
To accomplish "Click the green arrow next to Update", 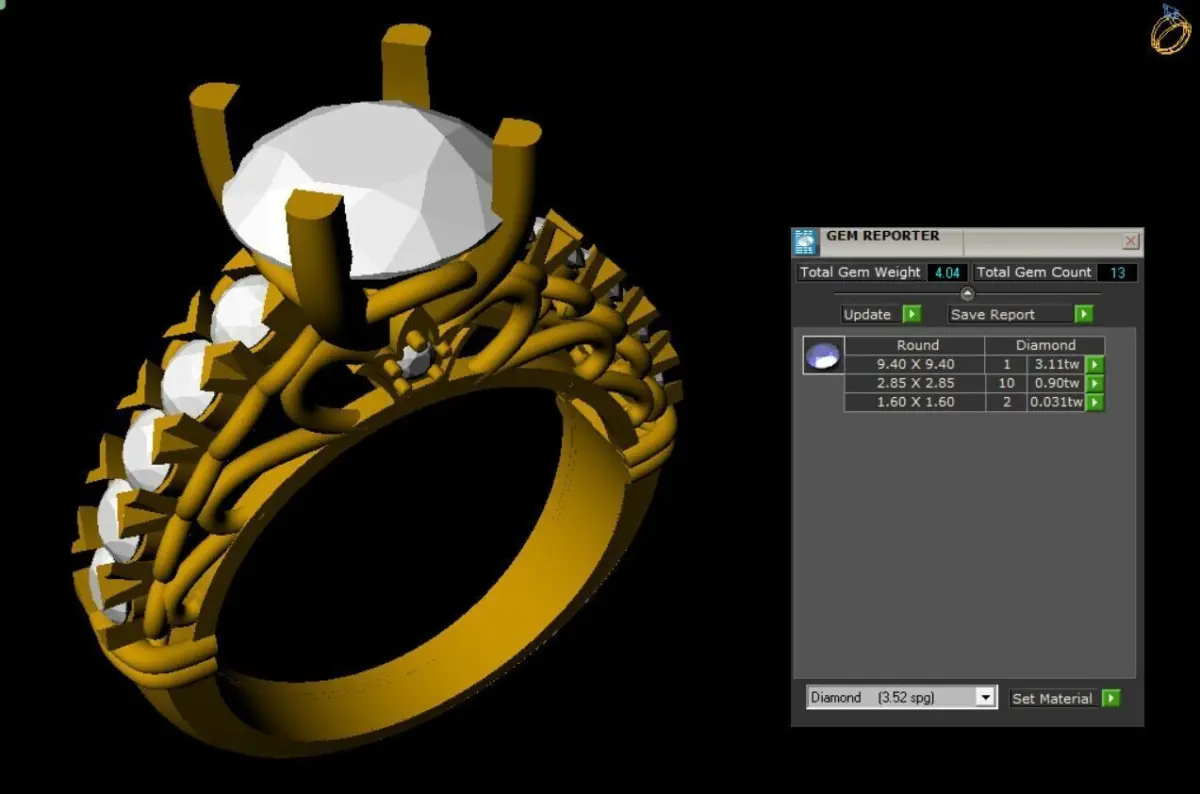I will [911, 314].
